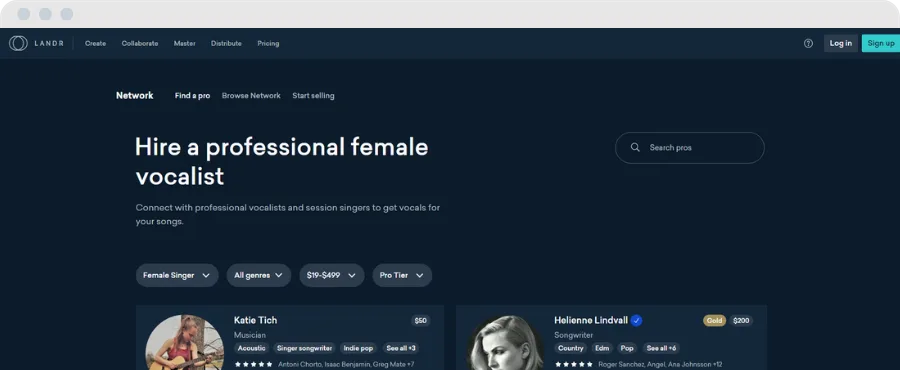Open Helienne Lindvall's profile name
This screenshot has height=370, width=900.
click(x=591, y=320)
